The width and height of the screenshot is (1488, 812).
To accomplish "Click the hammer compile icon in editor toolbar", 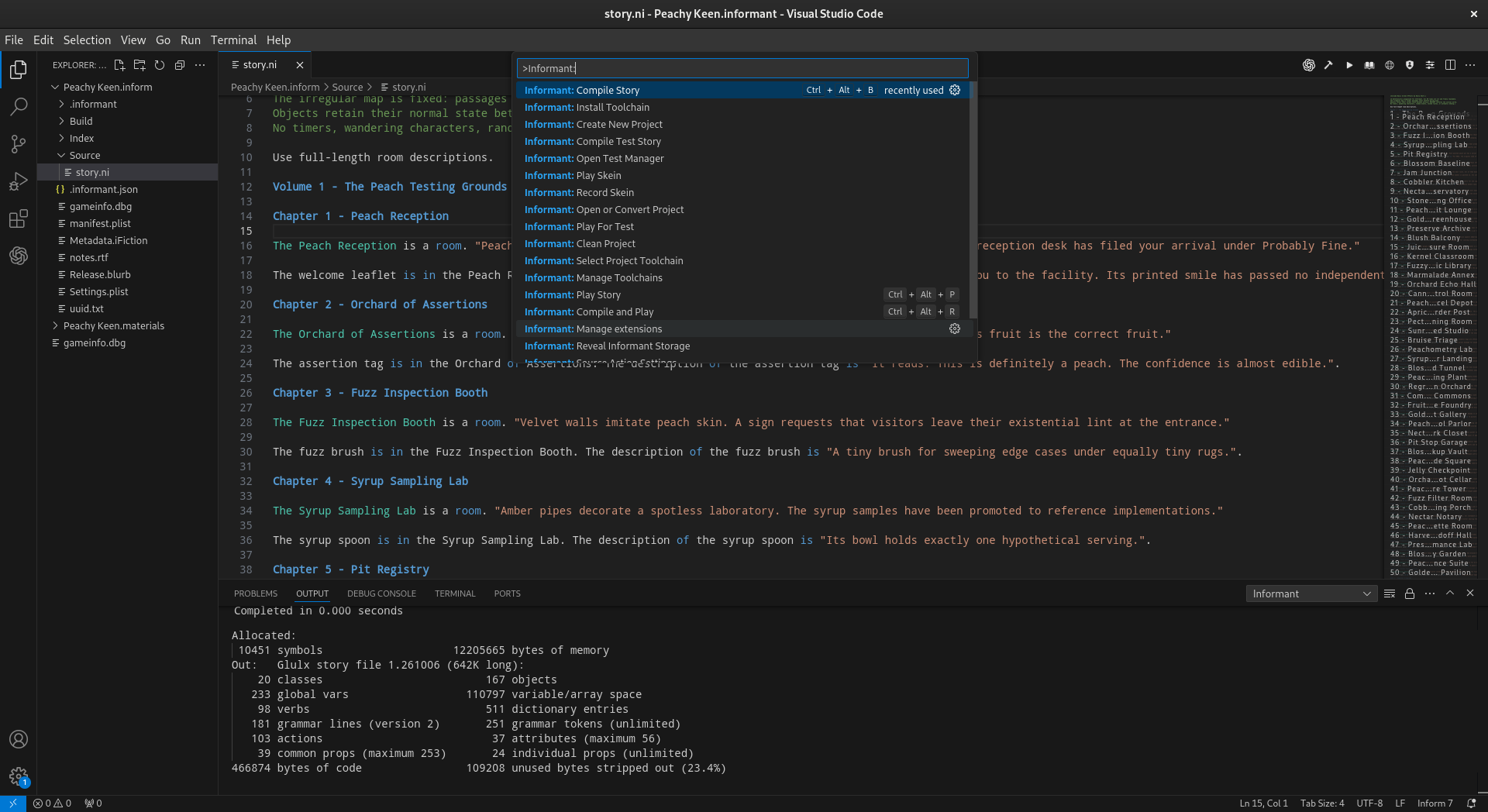I will pyautogui.click(x=1328, y=65).
